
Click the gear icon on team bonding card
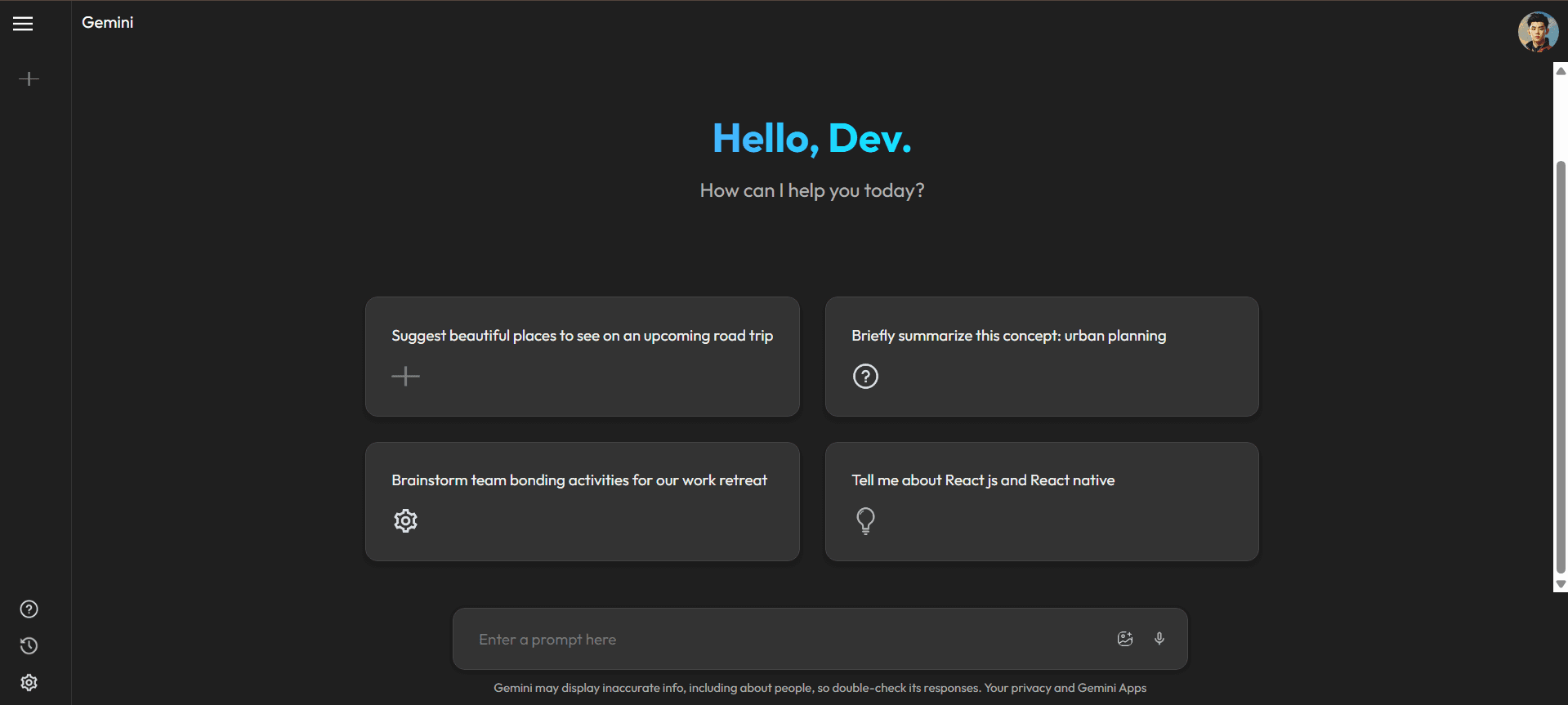click(x=405, y=520)
